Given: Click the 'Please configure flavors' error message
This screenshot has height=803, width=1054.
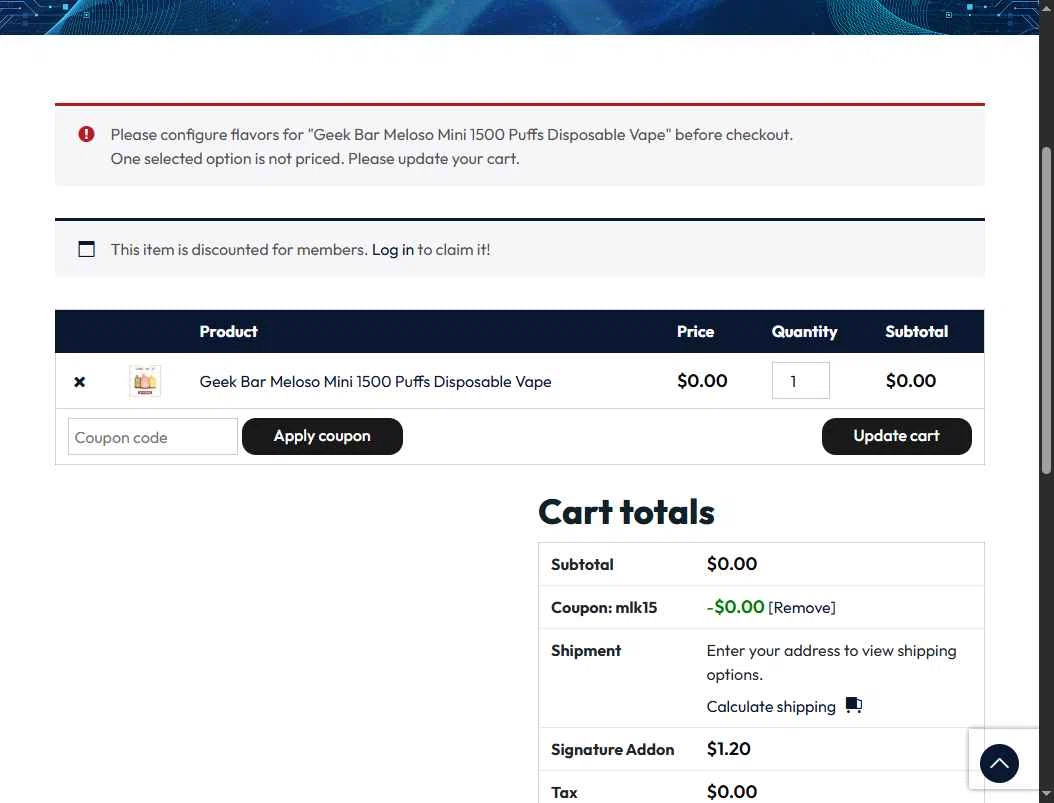Looking at the screenshot, I should pos(452,134).
